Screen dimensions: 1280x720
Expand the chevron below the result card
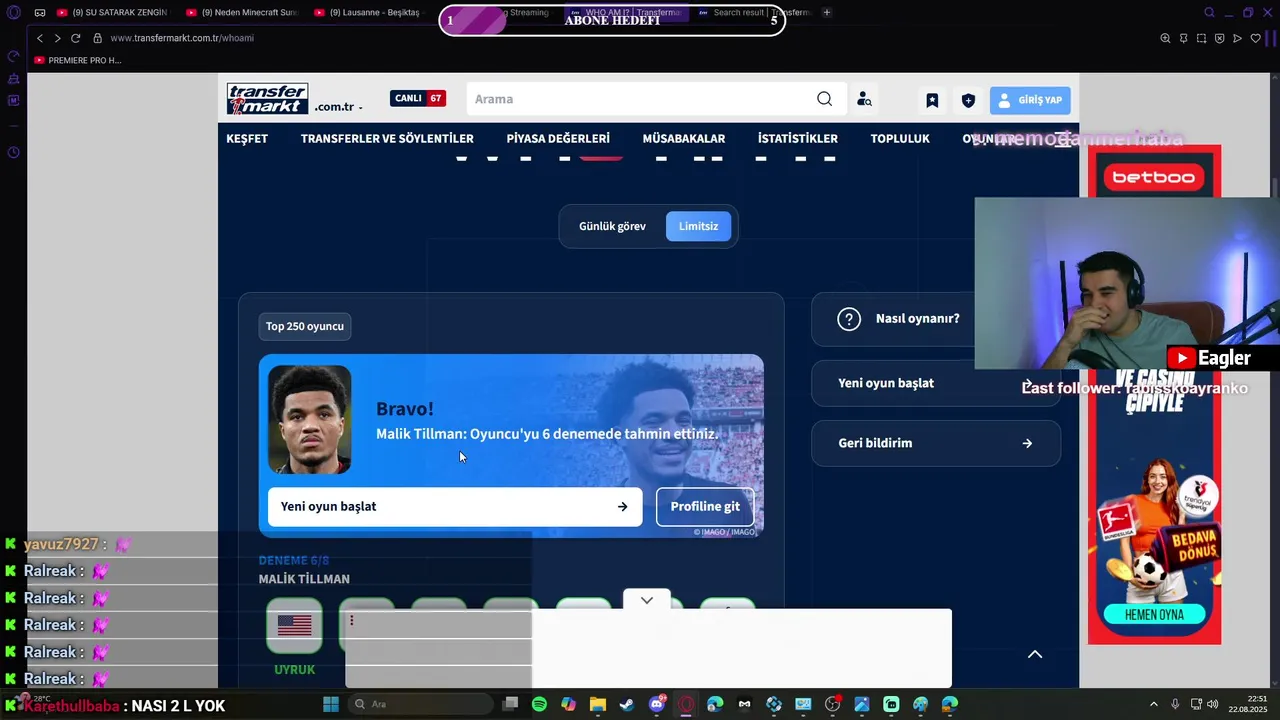coord(647,600)
